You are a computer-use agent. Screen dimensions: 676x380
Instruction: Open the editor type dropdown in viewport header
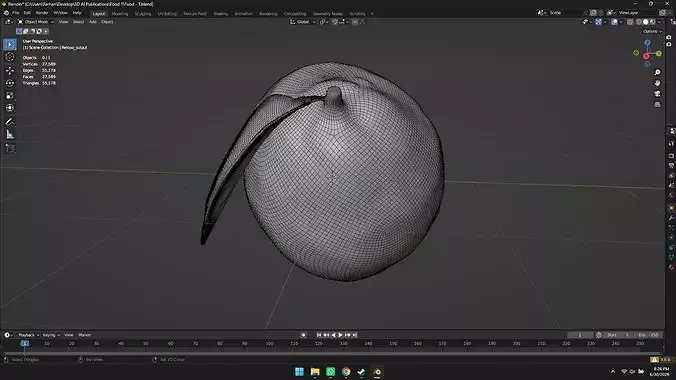click(8, 22)
